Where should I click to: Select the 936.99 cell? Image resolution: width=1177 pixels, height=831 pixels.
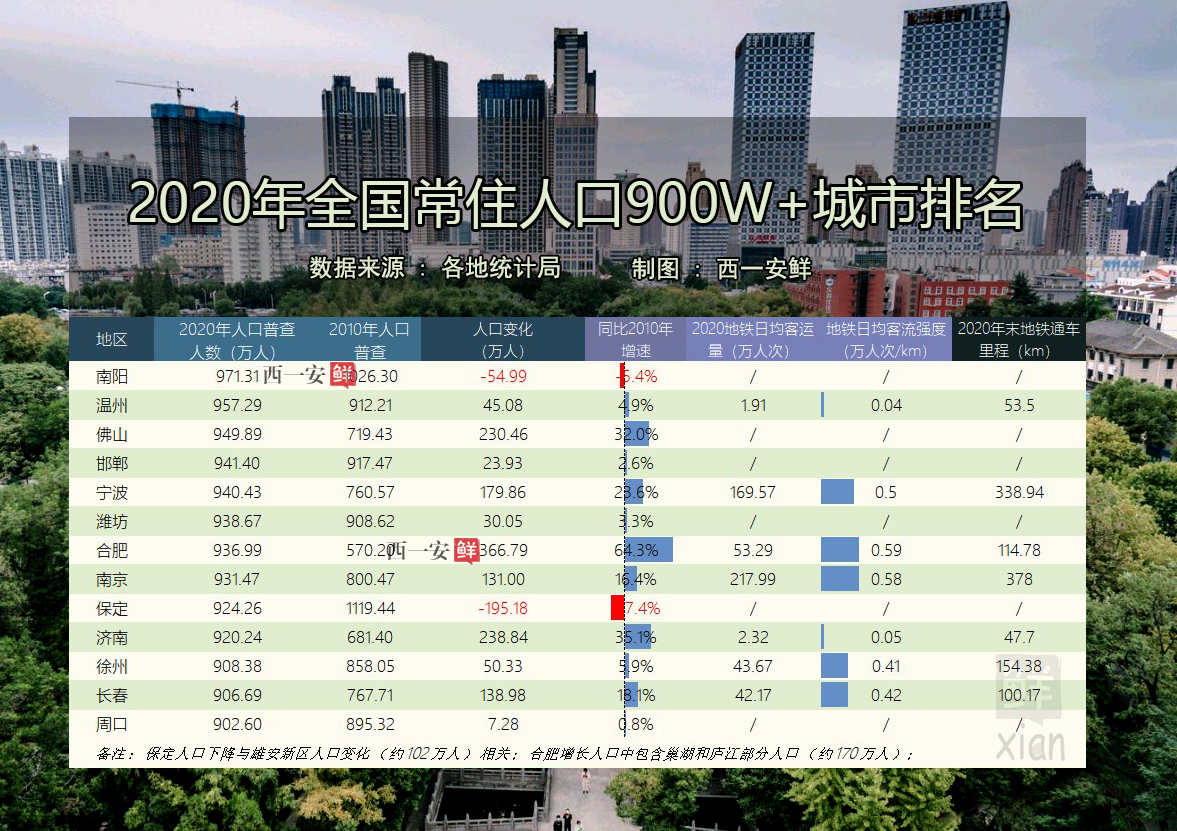pos(237,550)
